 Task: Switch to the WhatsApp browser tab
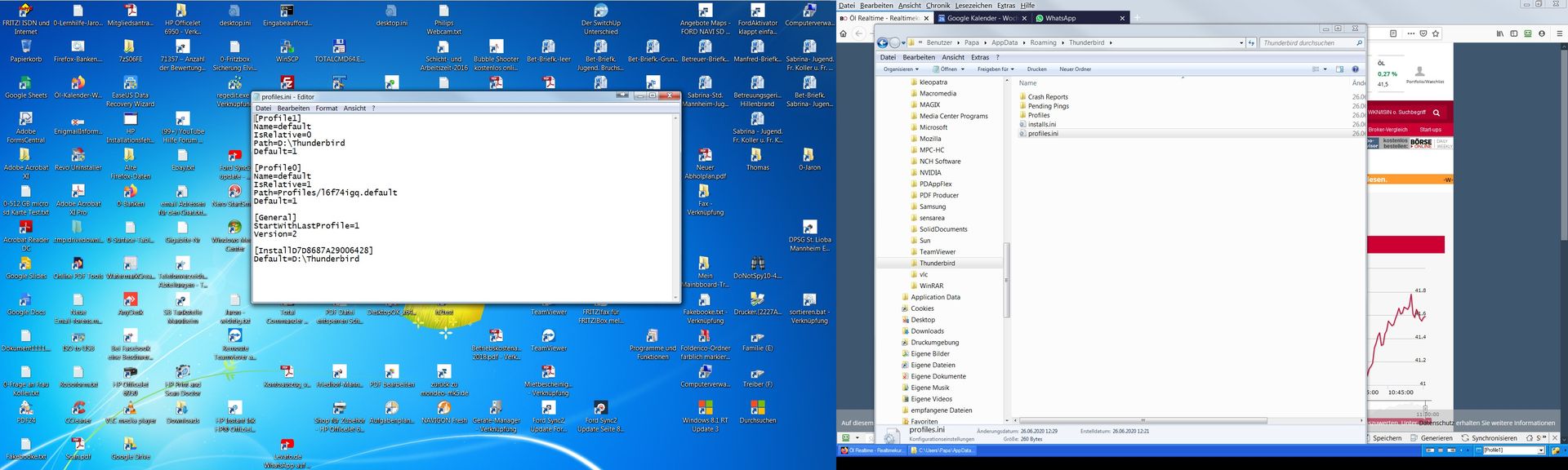1060,18
